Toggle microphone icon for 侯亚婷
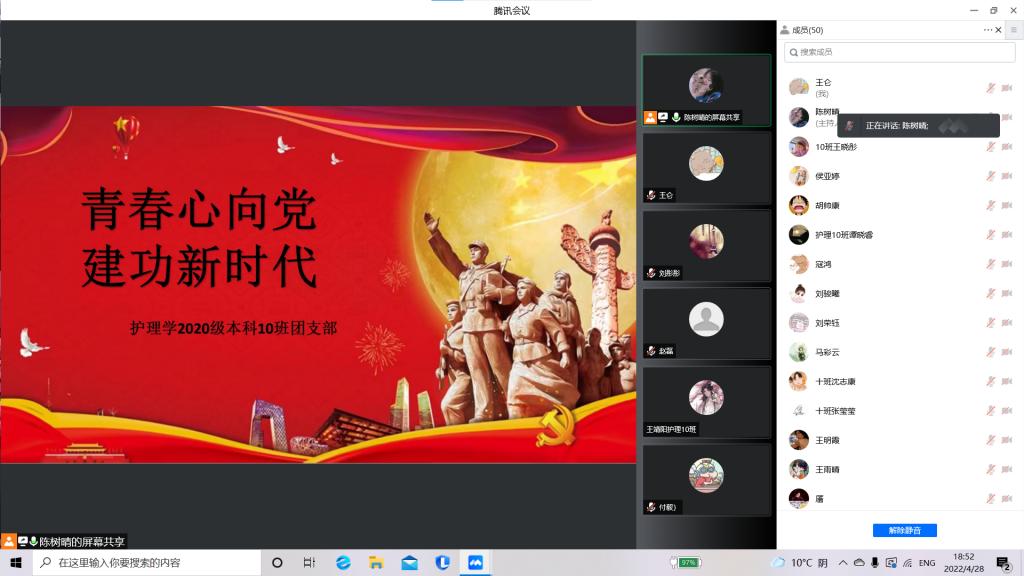The image size is (1024, 576). (x=990, y=176)
